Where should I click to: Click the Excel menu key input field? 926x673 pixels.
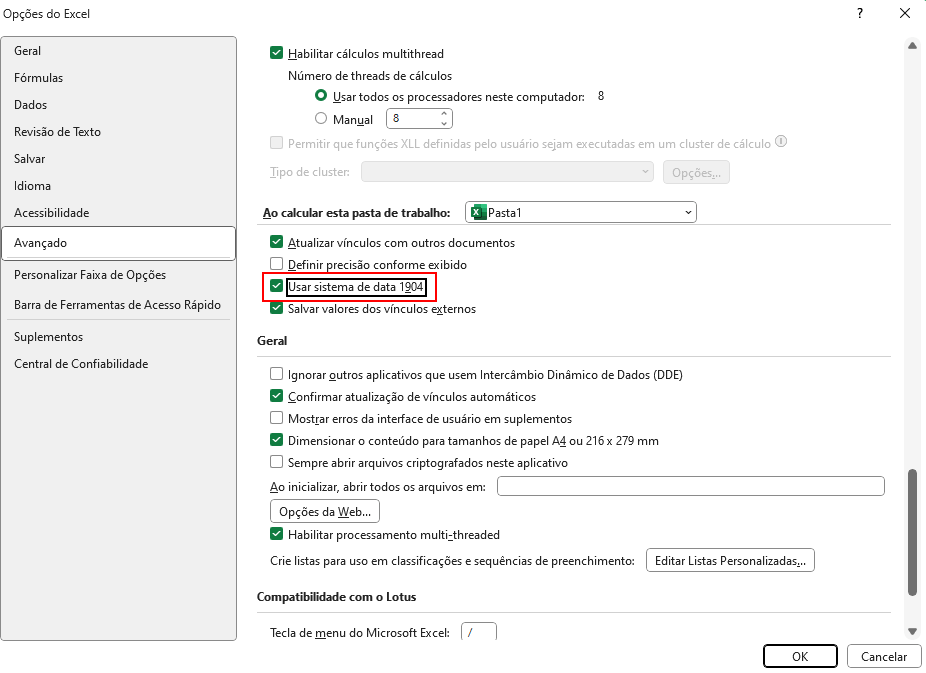coord(478,633)
